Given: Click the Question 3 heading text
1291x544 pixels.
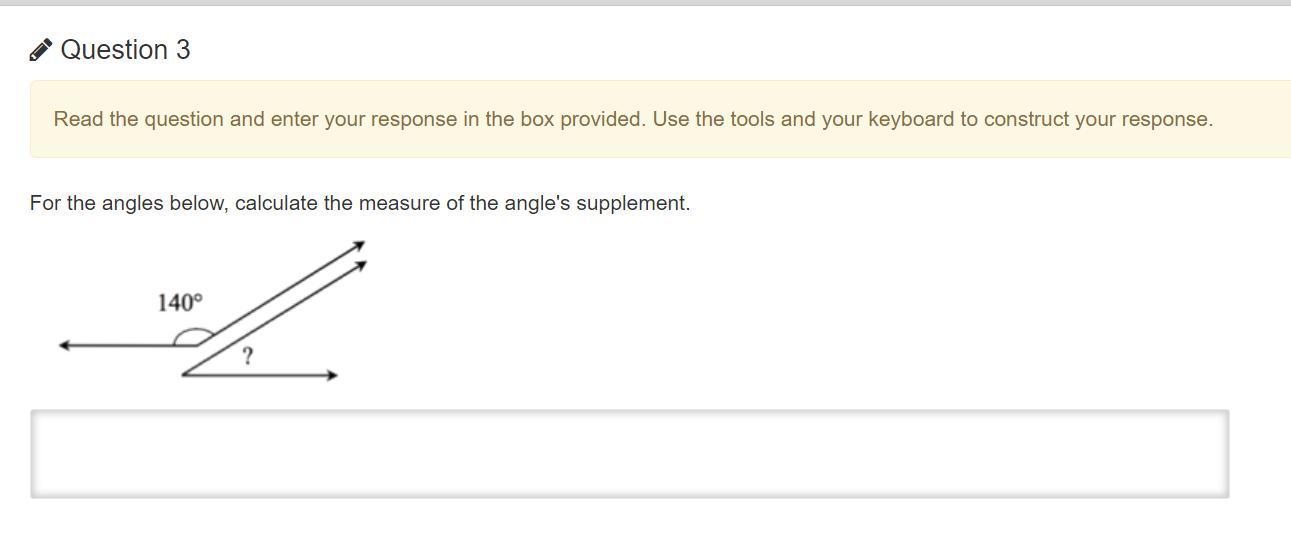Looking at the screenshot, I should point(125,50).
